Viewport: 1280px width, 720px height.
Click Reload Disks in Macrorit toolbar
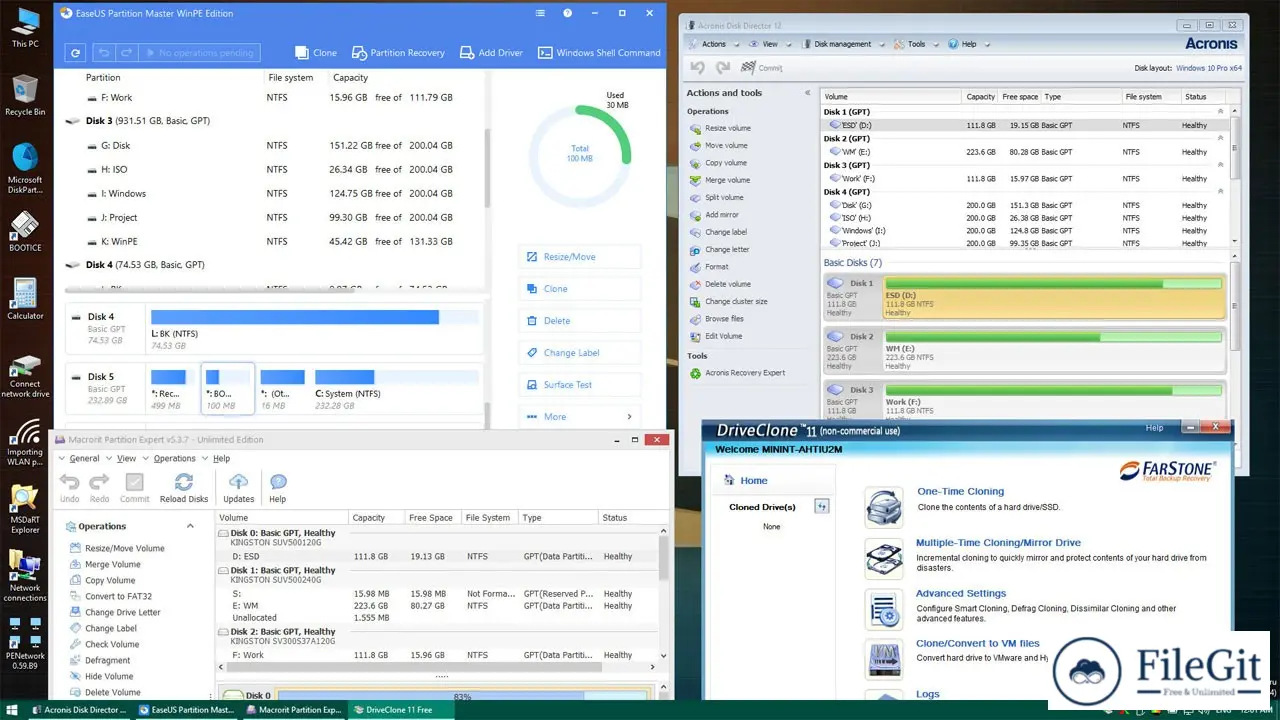pos(184,488)
